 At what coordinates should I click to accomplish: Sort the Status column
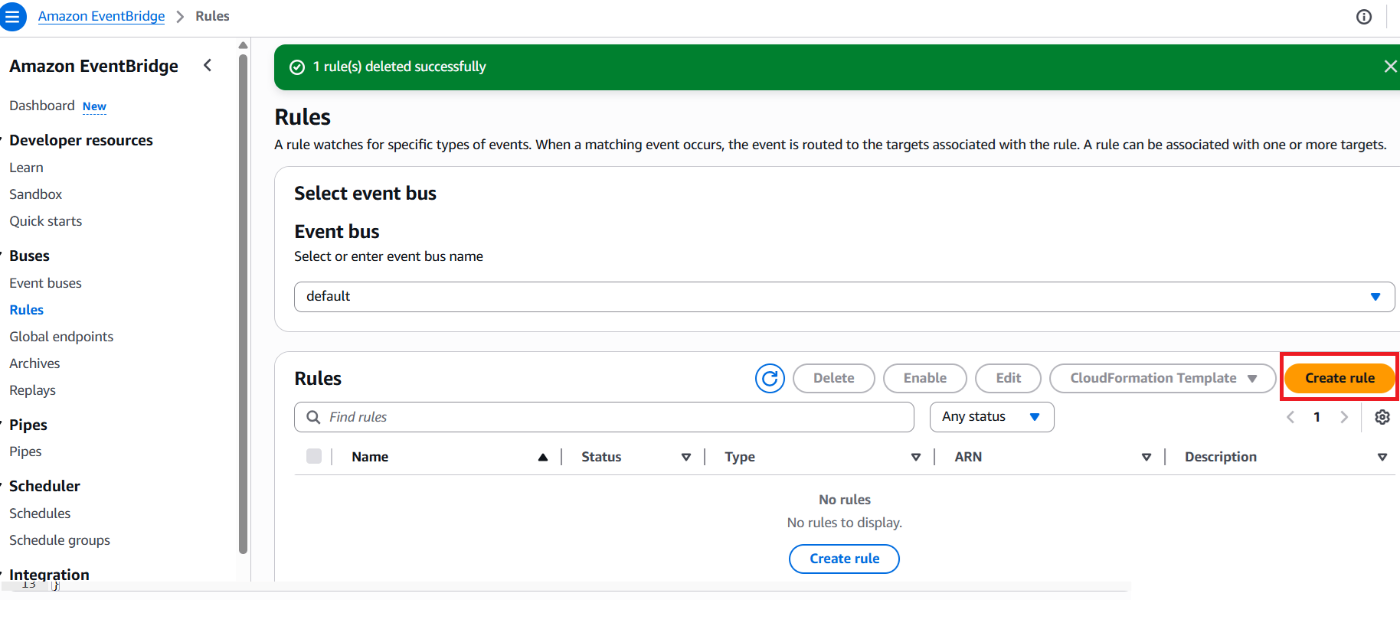pyautogui.click(x=686, y=457)
